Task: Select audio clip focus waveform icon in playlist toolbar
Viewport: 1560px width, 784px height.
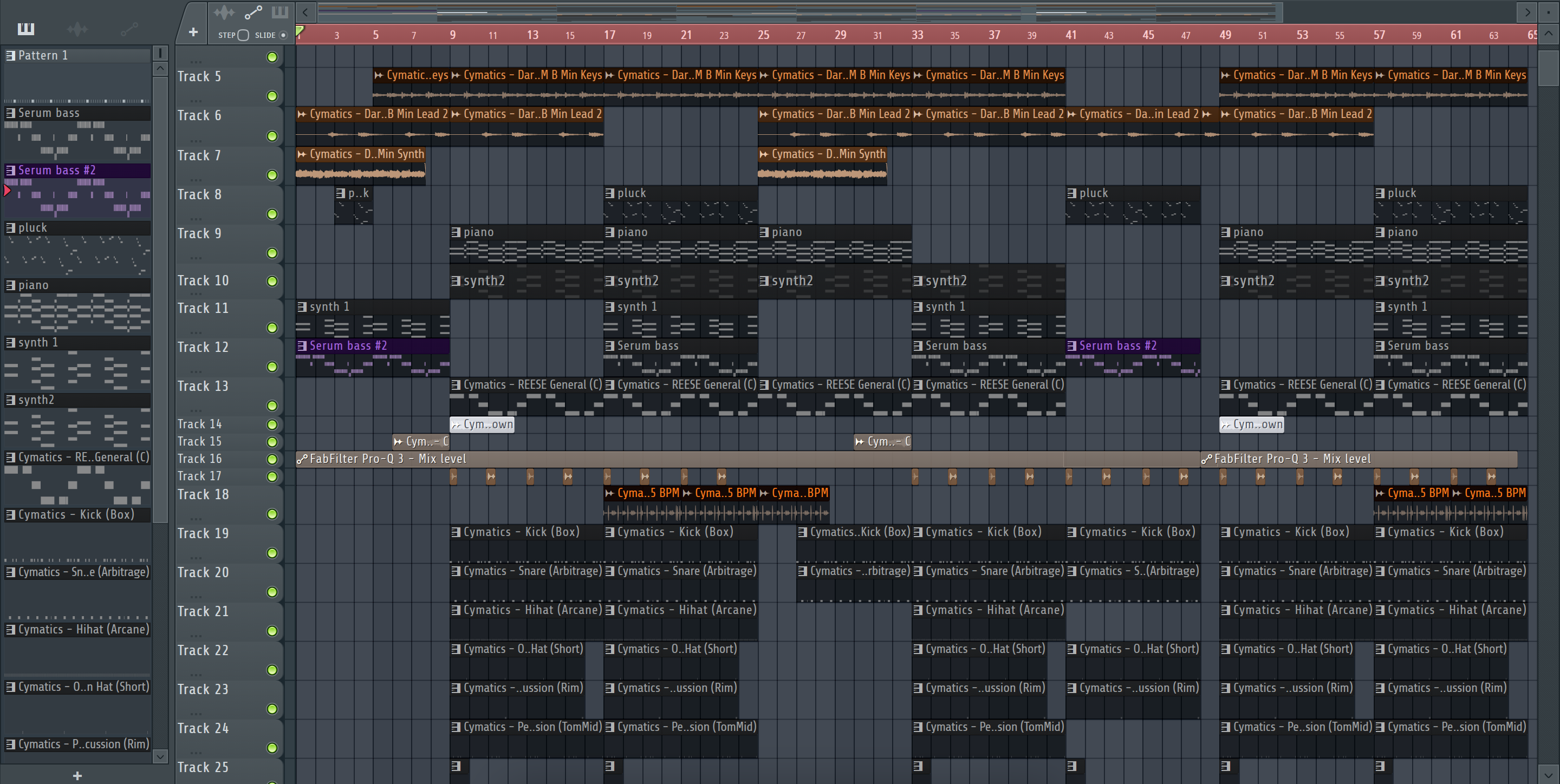Action: [x=224, y=12]
